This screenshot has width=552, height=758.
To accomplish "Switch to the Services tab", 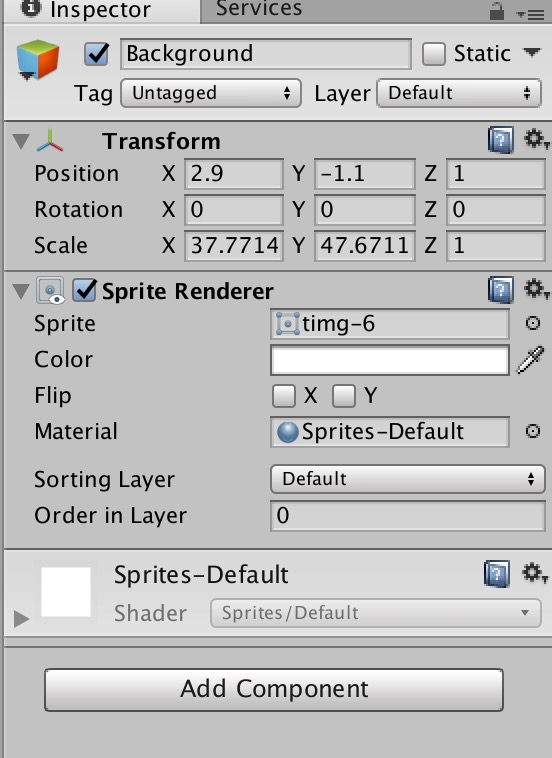I will coord(259,9).
